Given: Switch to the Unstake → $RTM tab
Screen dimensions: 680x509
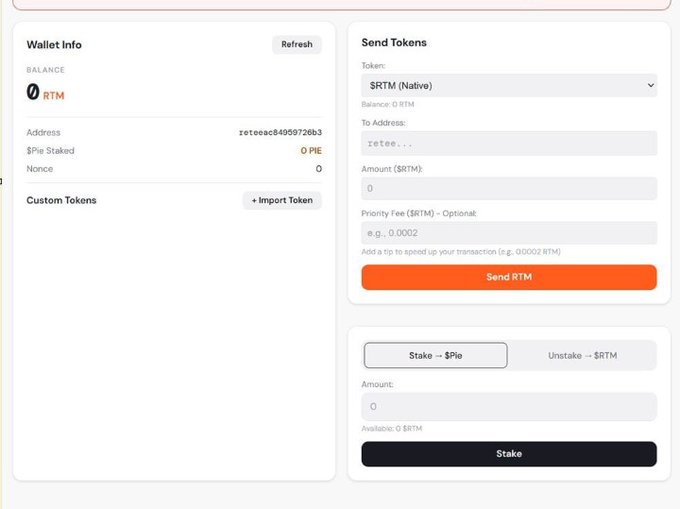Looking at the screenshot, I should point(582,356).
